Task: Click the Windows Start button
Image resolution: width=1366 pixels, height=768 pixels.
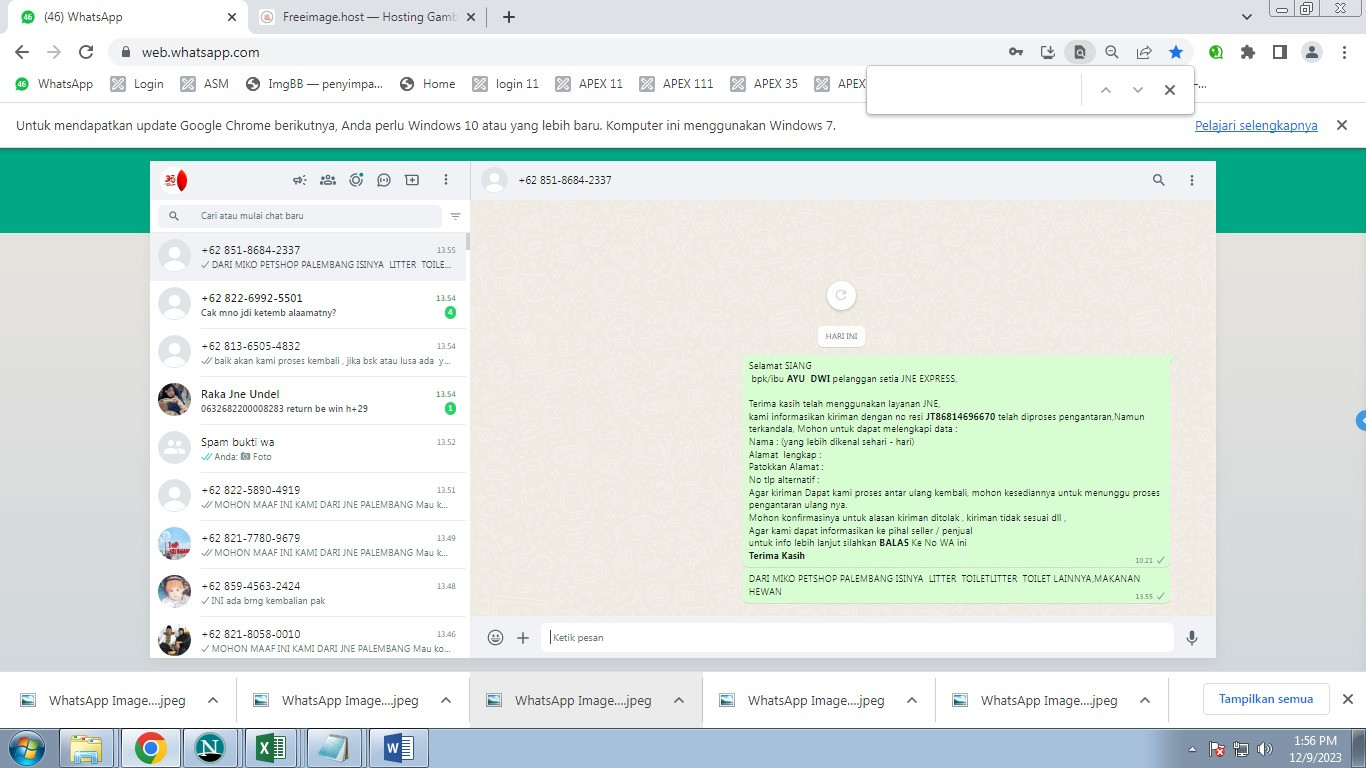Action: point(25,748)
